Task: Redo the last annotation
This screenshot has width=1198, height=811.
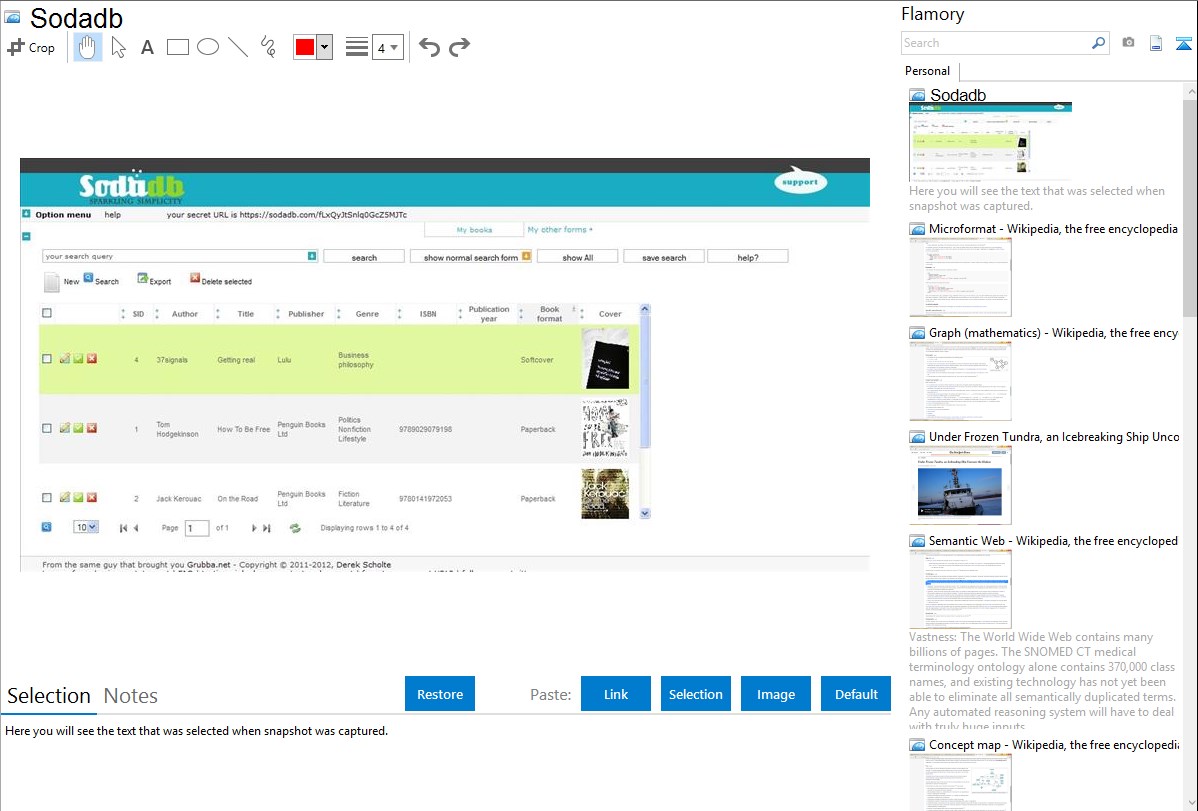Action: pyautogui.click(x=459, y=47)
